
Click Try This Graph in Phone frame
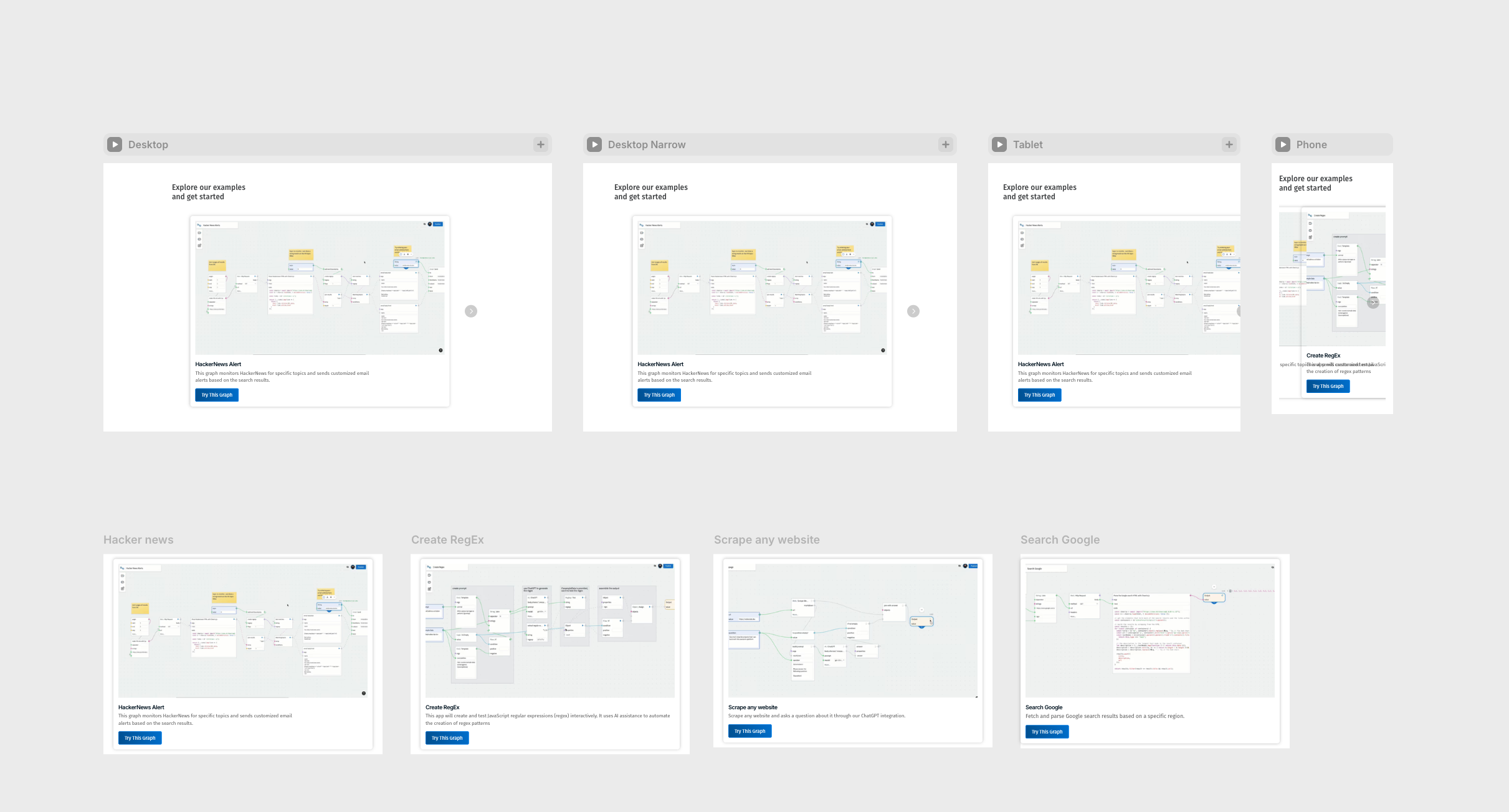click(x=1328, y=386)
